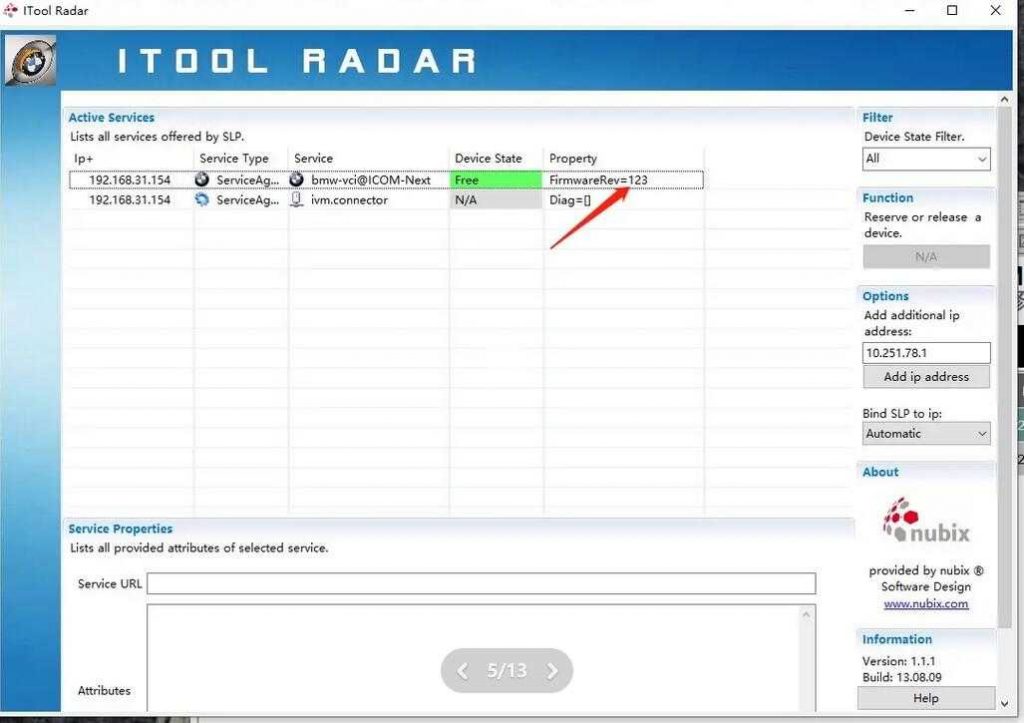The image size is (1024, 723).
Task: Click the main vertical scrollbar track
Action: [1004, 663]
